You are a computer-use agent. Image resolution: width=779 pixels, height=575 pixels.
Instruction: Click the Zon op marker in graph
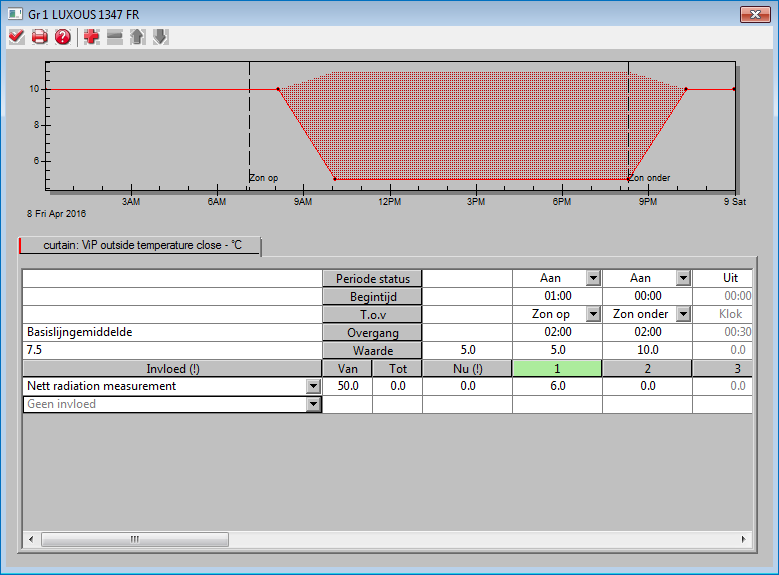[x=264, y=178]
